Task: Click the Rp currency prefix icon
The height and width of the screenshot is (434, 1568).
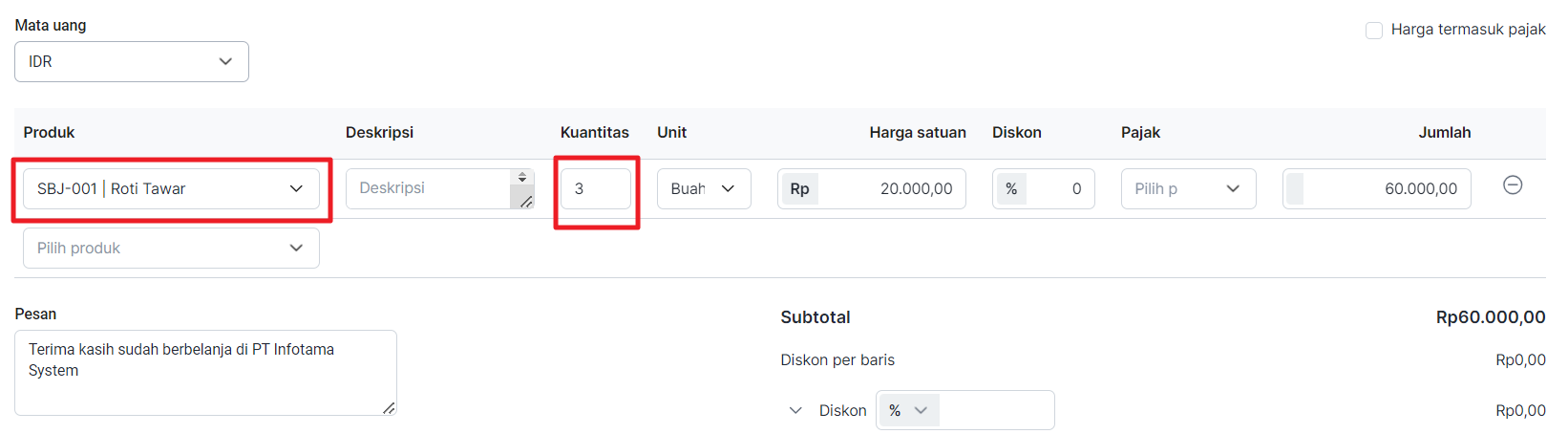Action: pos(799,189)
